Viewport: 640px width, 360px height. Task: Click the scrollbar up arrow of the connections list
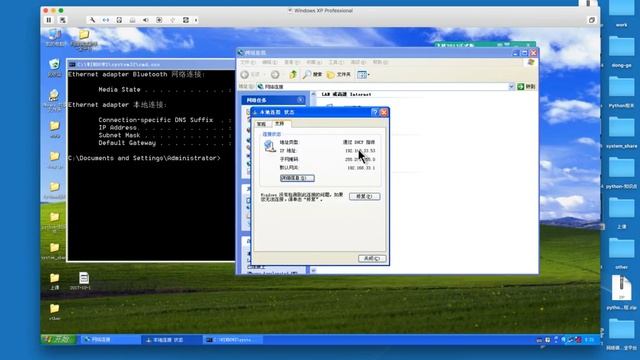pyautogui.click(x=313, y=94)
